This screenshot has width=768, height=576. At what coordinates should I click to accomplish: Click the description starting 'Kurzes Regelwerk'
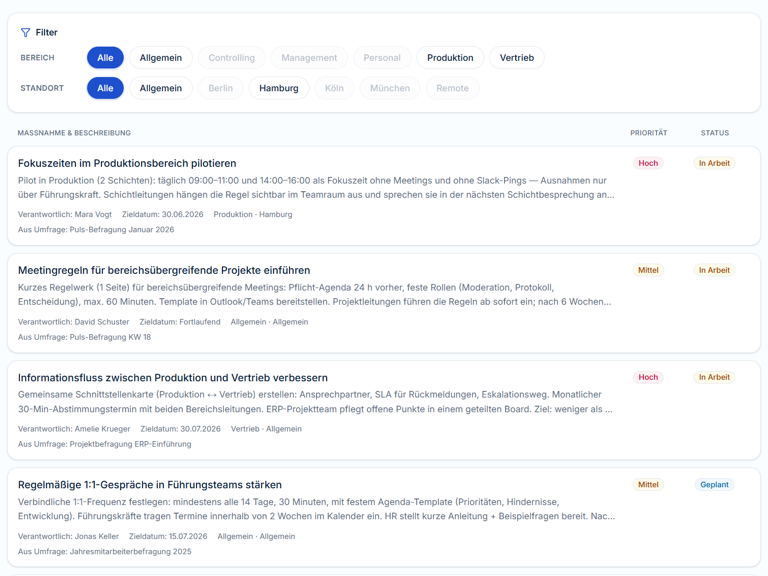(x=315, y=295)
